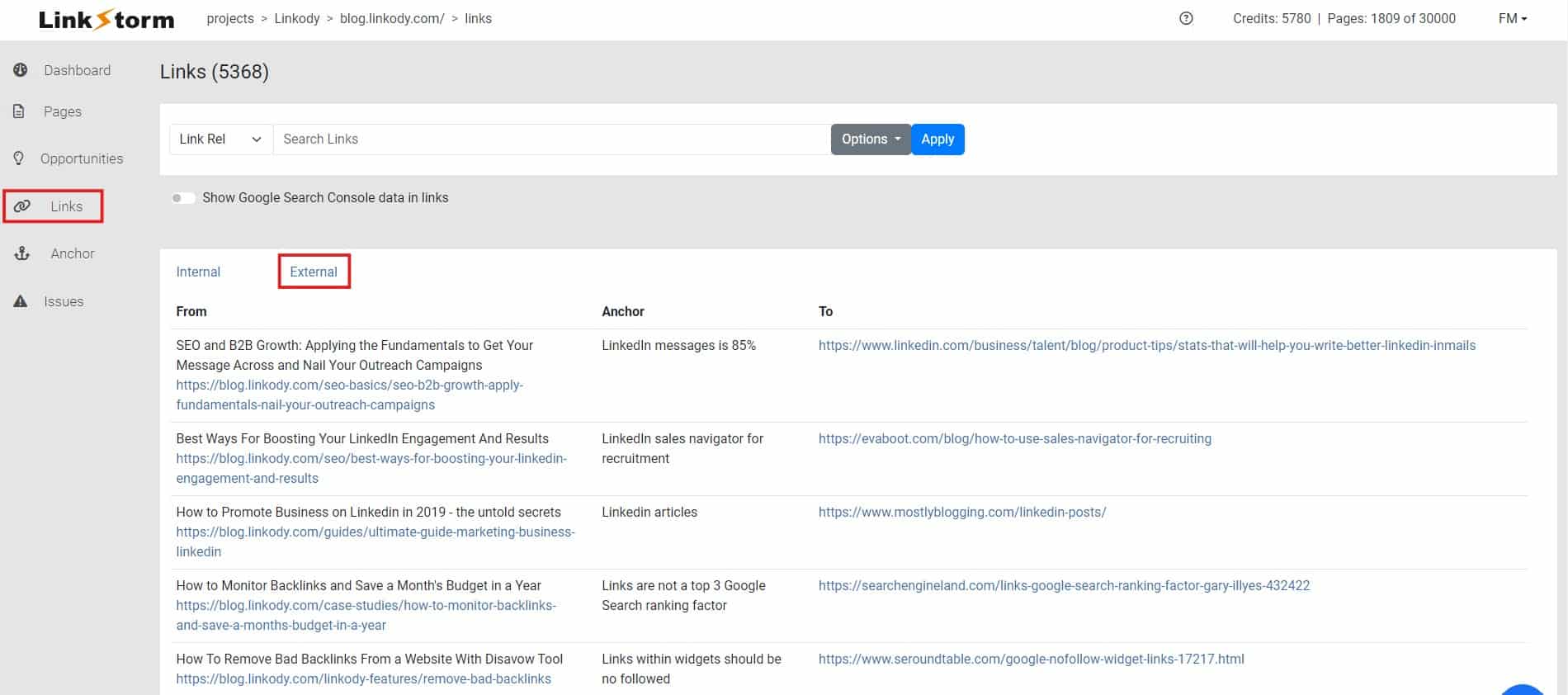Click the Issues warning triangle icon
This screenshot has width=1568, height=695.
(x=21, y=301)
